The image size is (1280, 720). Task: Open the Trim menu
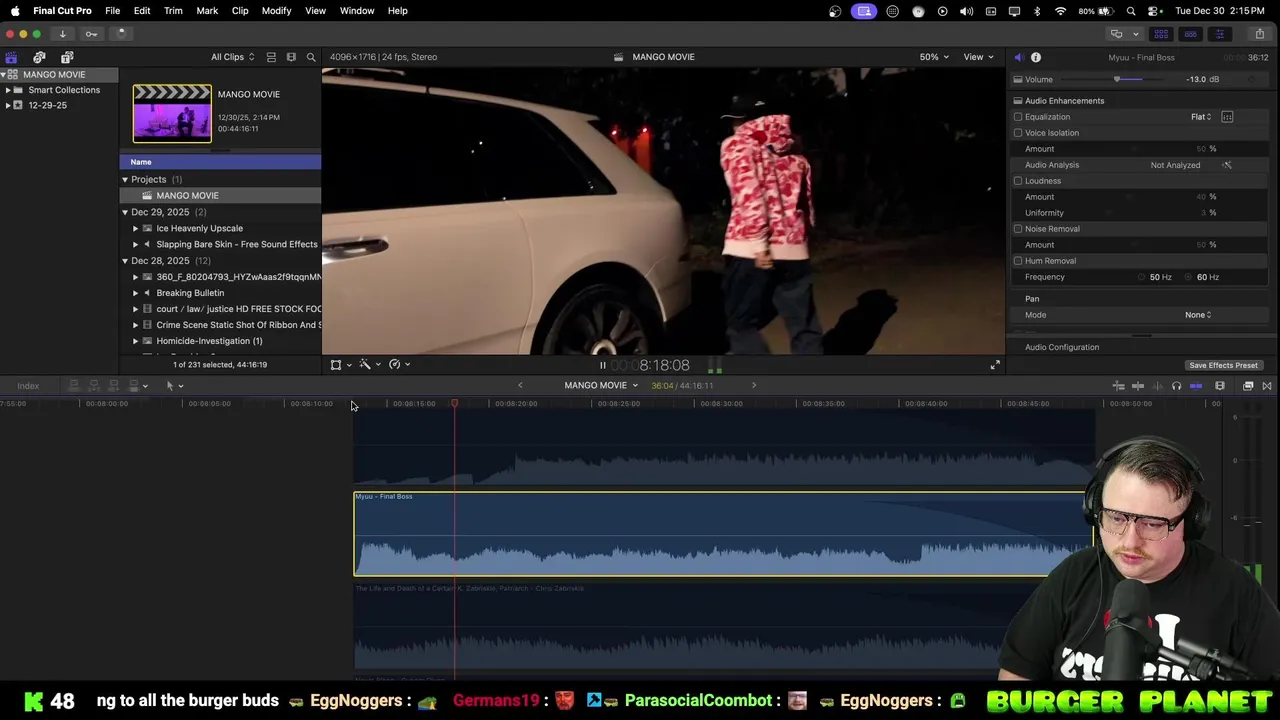coord(173,11)
